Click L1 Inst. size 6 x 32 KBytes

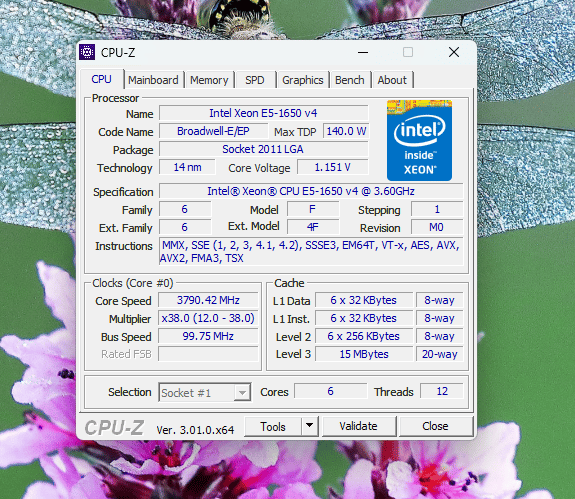pos(363,318)
